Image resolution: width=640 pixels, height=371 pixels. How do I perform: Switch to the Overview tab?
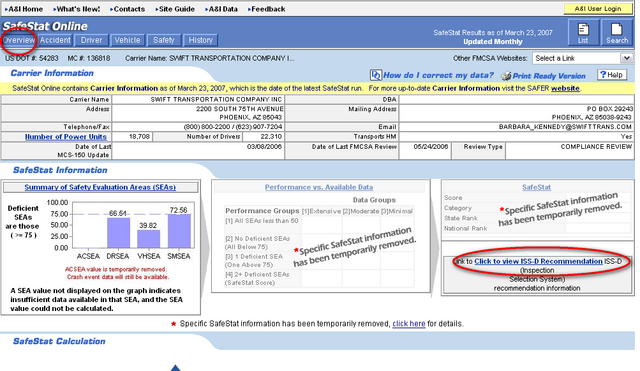(x=19, y=40)
